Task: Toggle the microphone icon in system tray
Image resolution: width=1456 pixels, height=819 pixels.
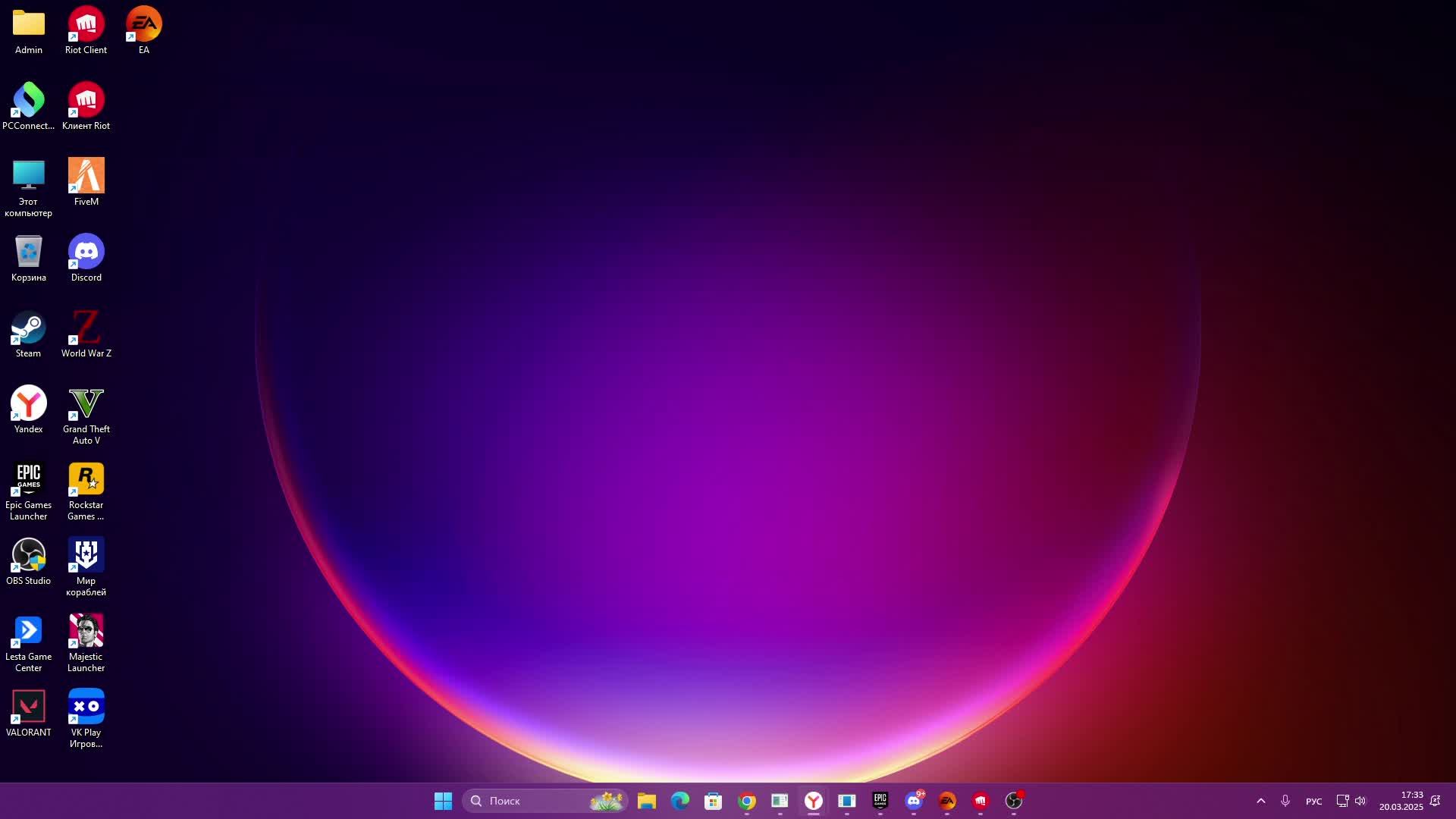Action: [1285, 801]
